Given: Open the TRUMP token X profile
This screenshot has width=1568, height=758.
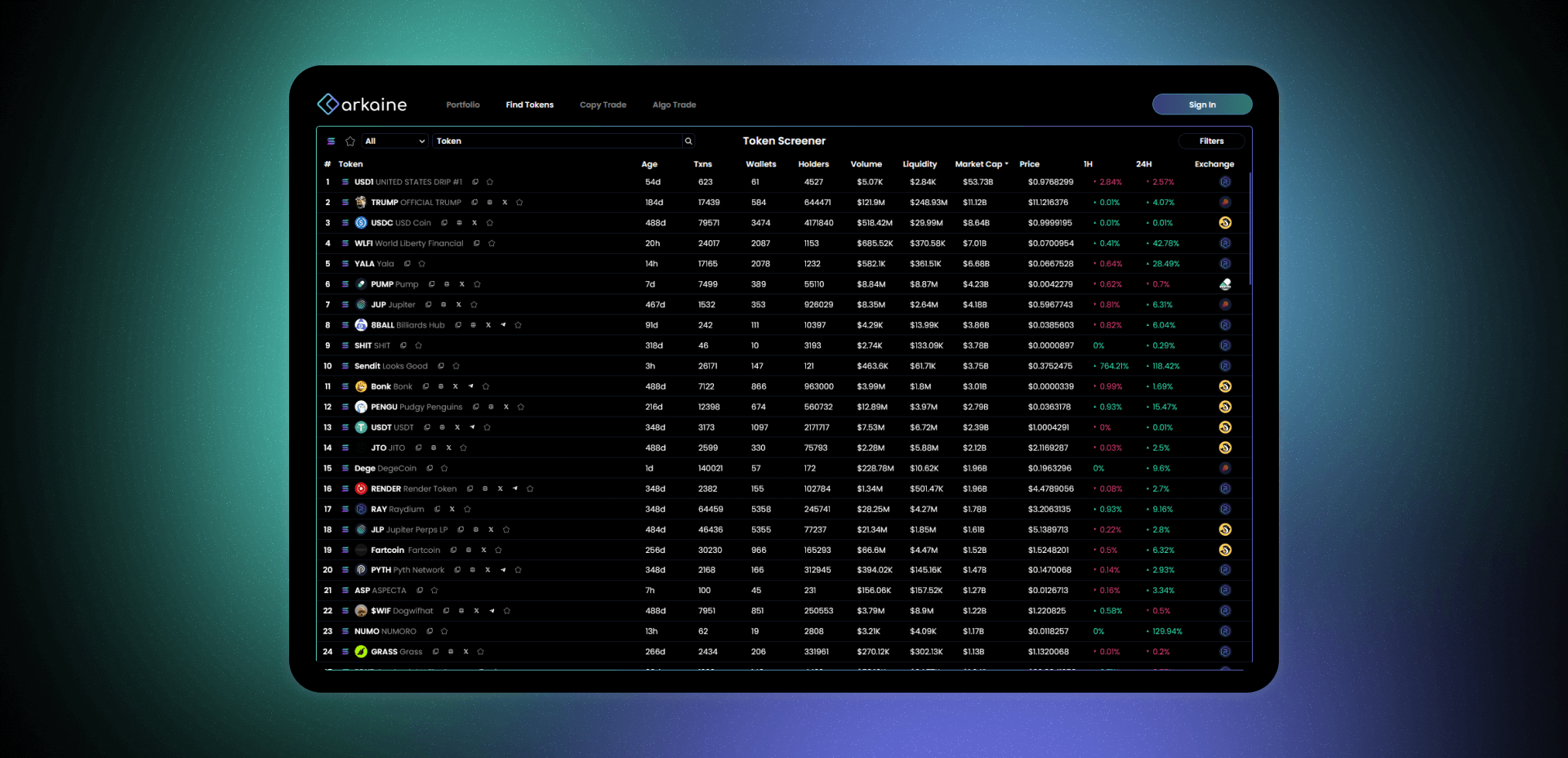Looking at the screenshot, I should click(505, 203).
